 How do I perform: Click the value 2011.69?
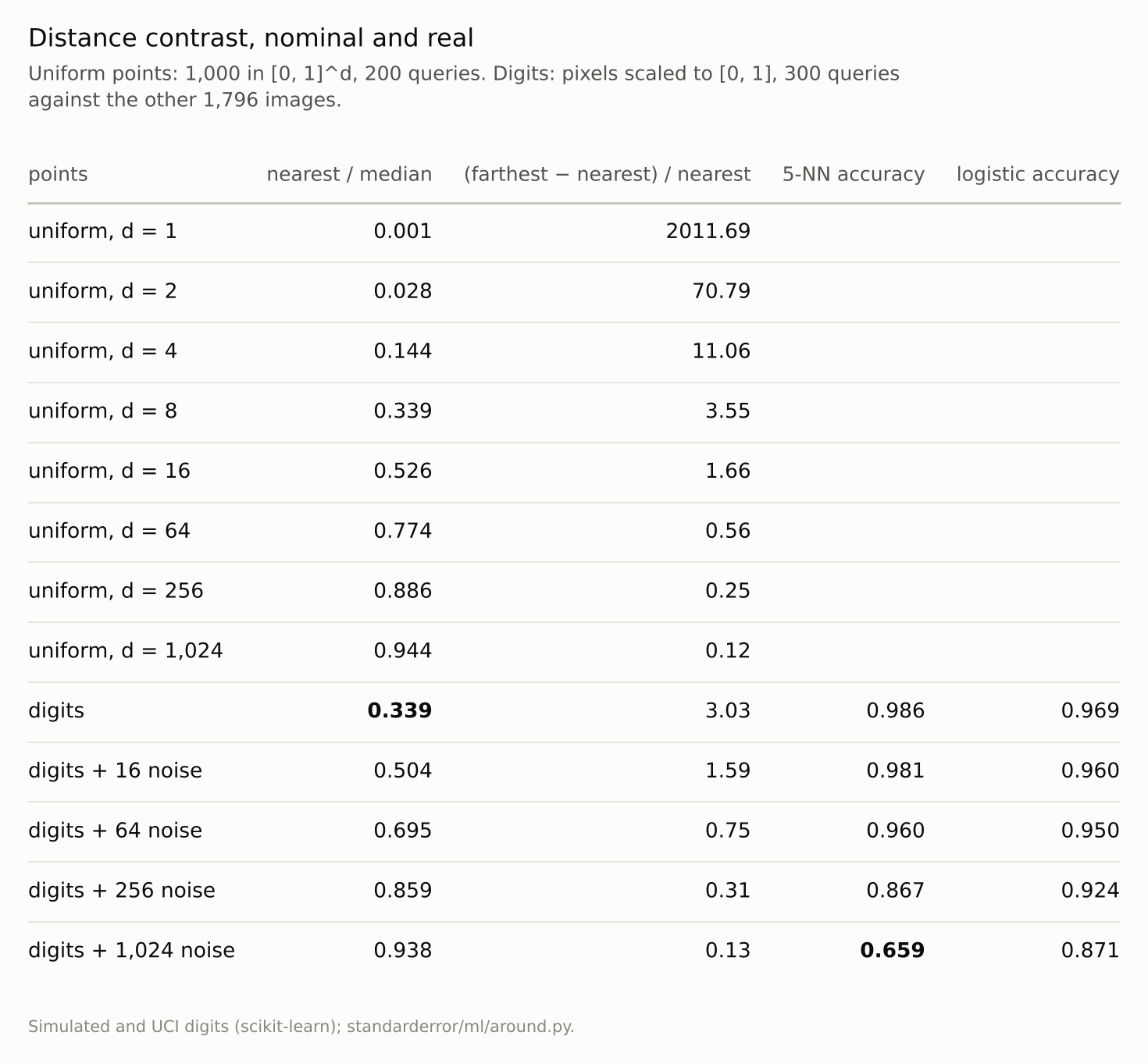(708, 232)
